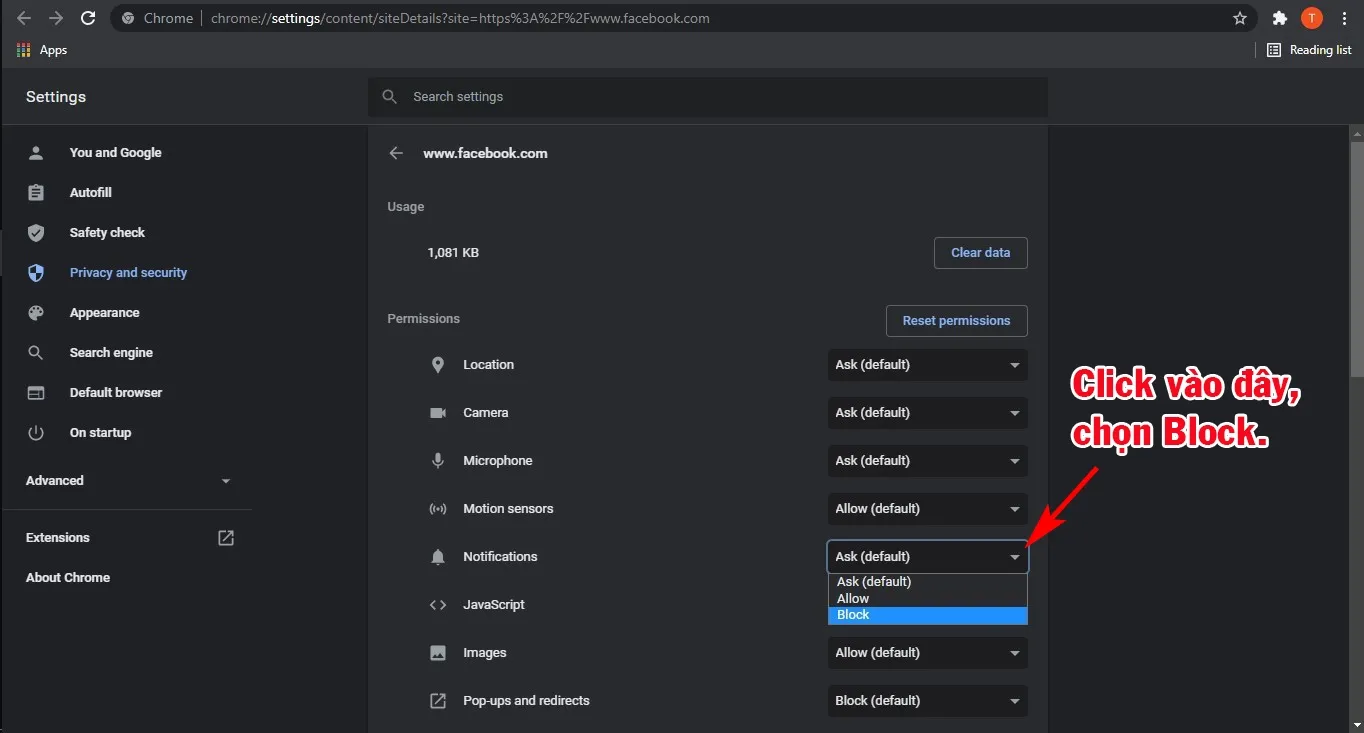Open the Location permission dropdown
1364x733 pixels.
(927, 365)
